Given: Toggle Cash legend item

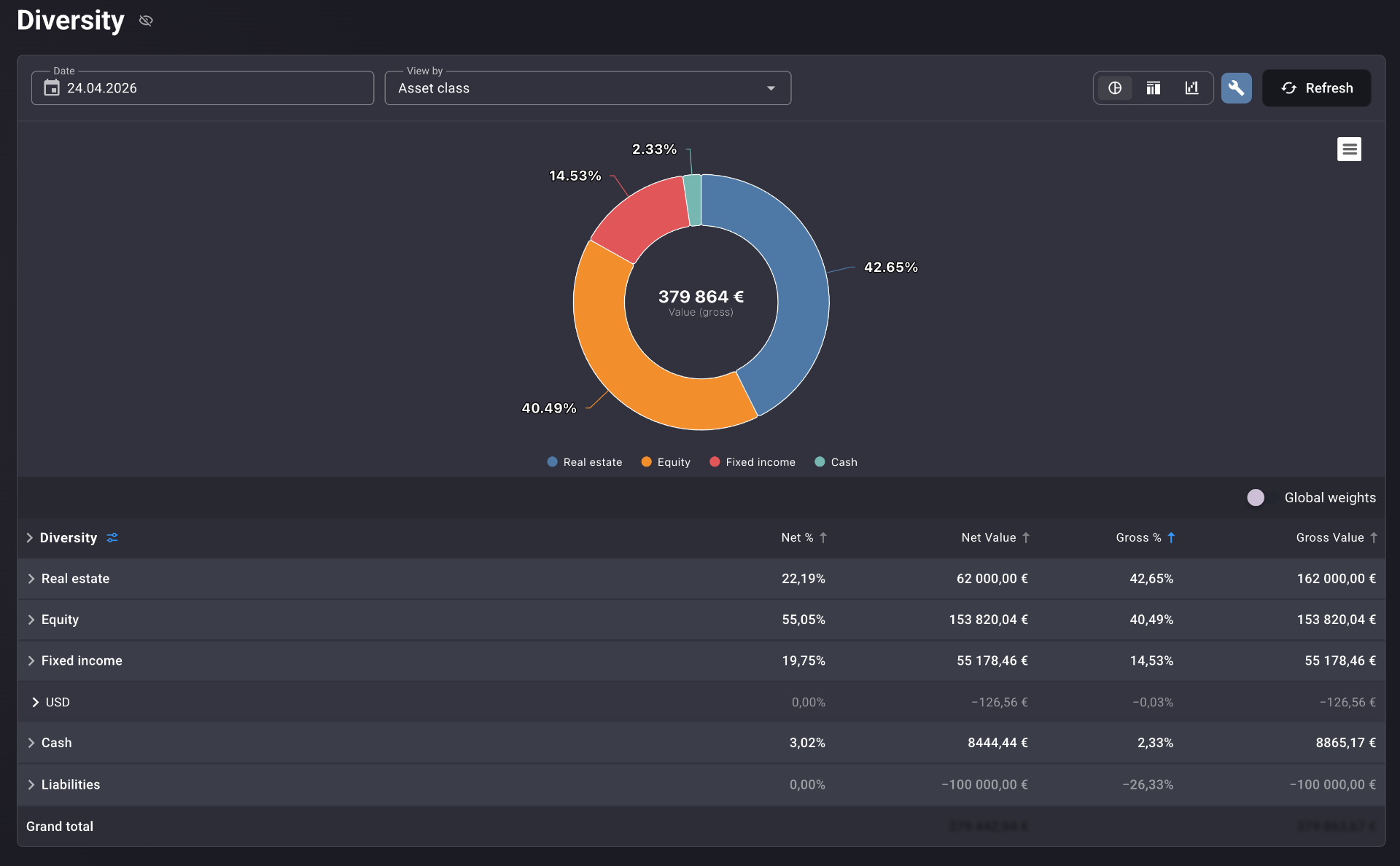Looking at the screenshot, I should coord(836,462).
